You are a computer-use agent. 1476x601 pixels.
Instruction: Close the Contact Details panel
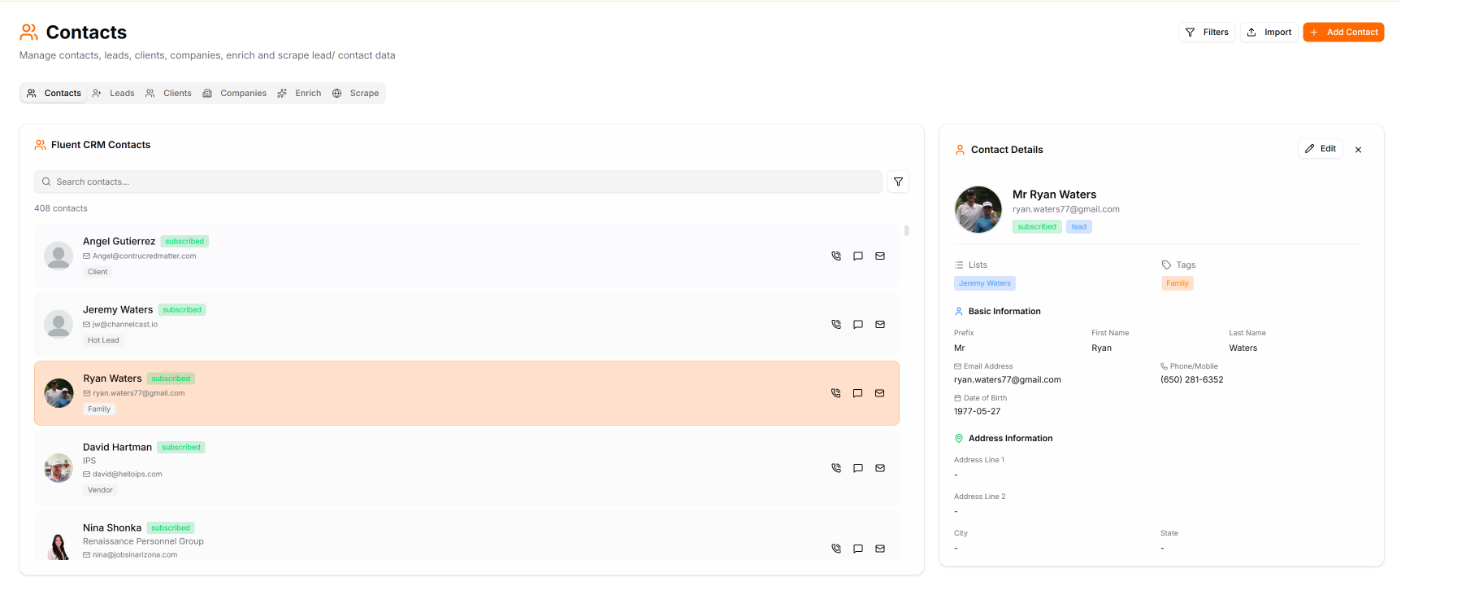tap(1358, 150)
